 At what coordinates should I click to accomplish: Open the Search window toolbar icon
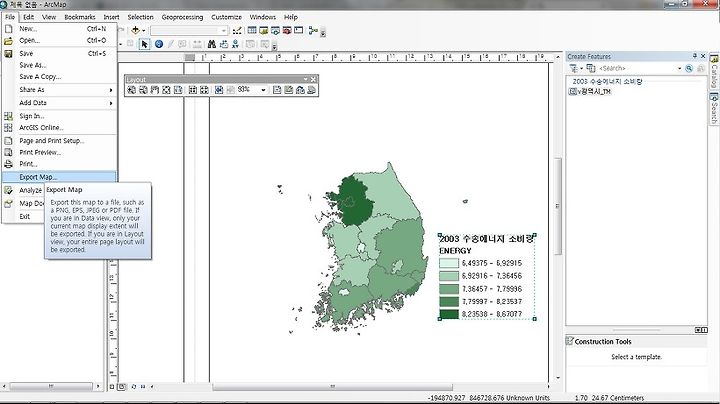point(275,30)
